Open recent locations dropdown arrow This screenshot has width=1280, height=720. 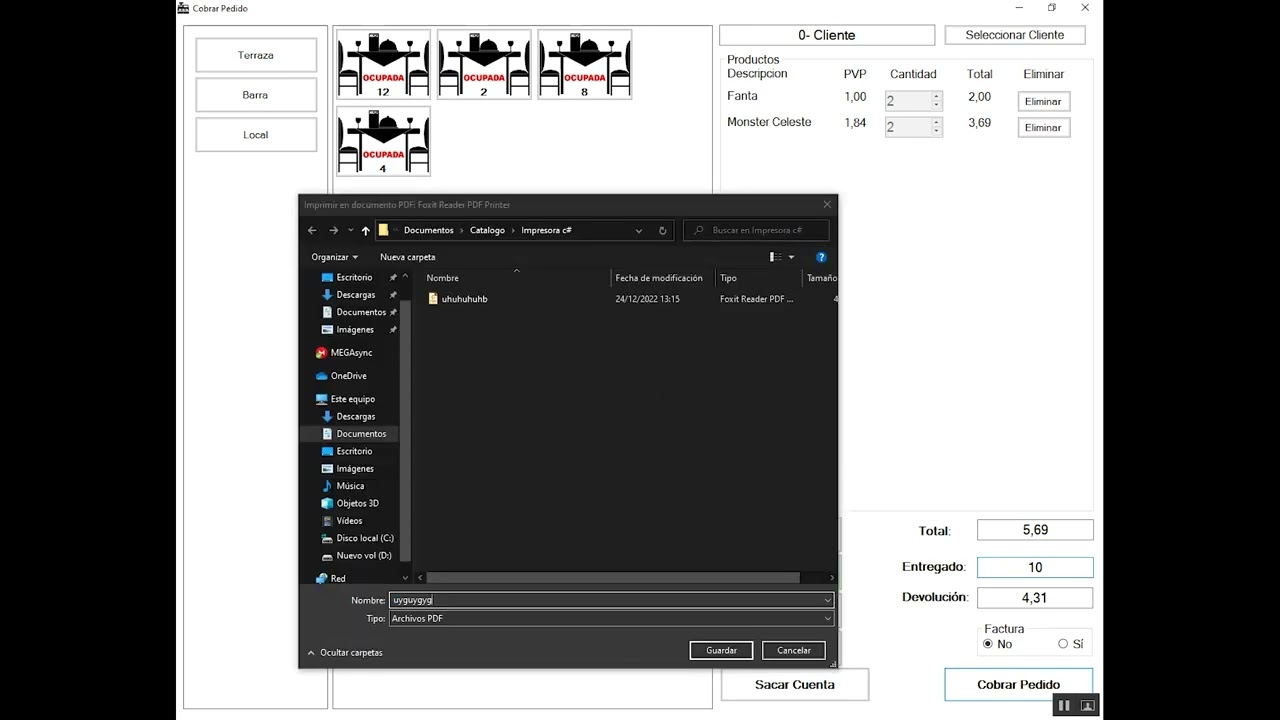click(x=350, y=231)
